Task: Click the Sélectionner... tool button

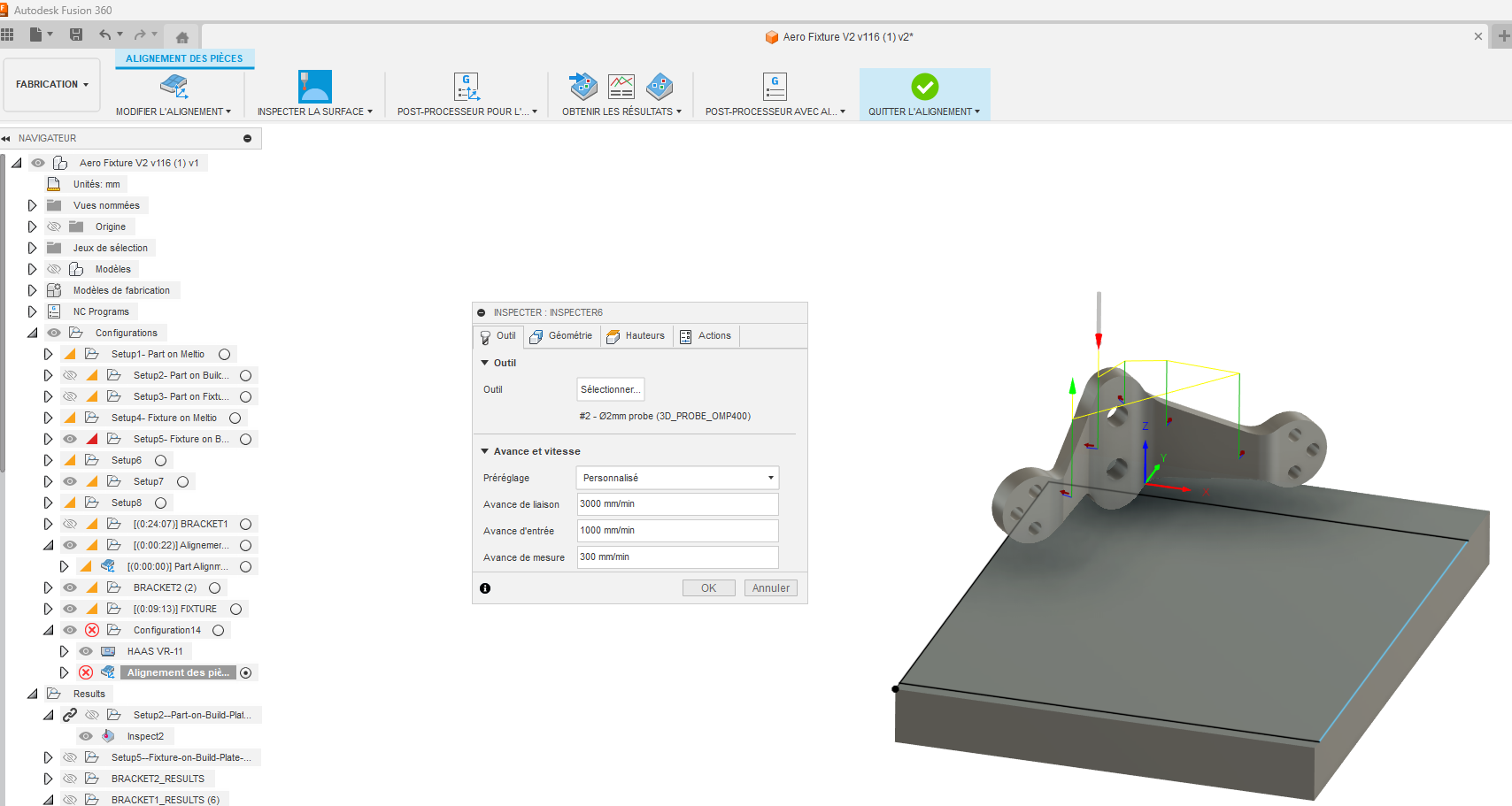Action: coord(610,389)
